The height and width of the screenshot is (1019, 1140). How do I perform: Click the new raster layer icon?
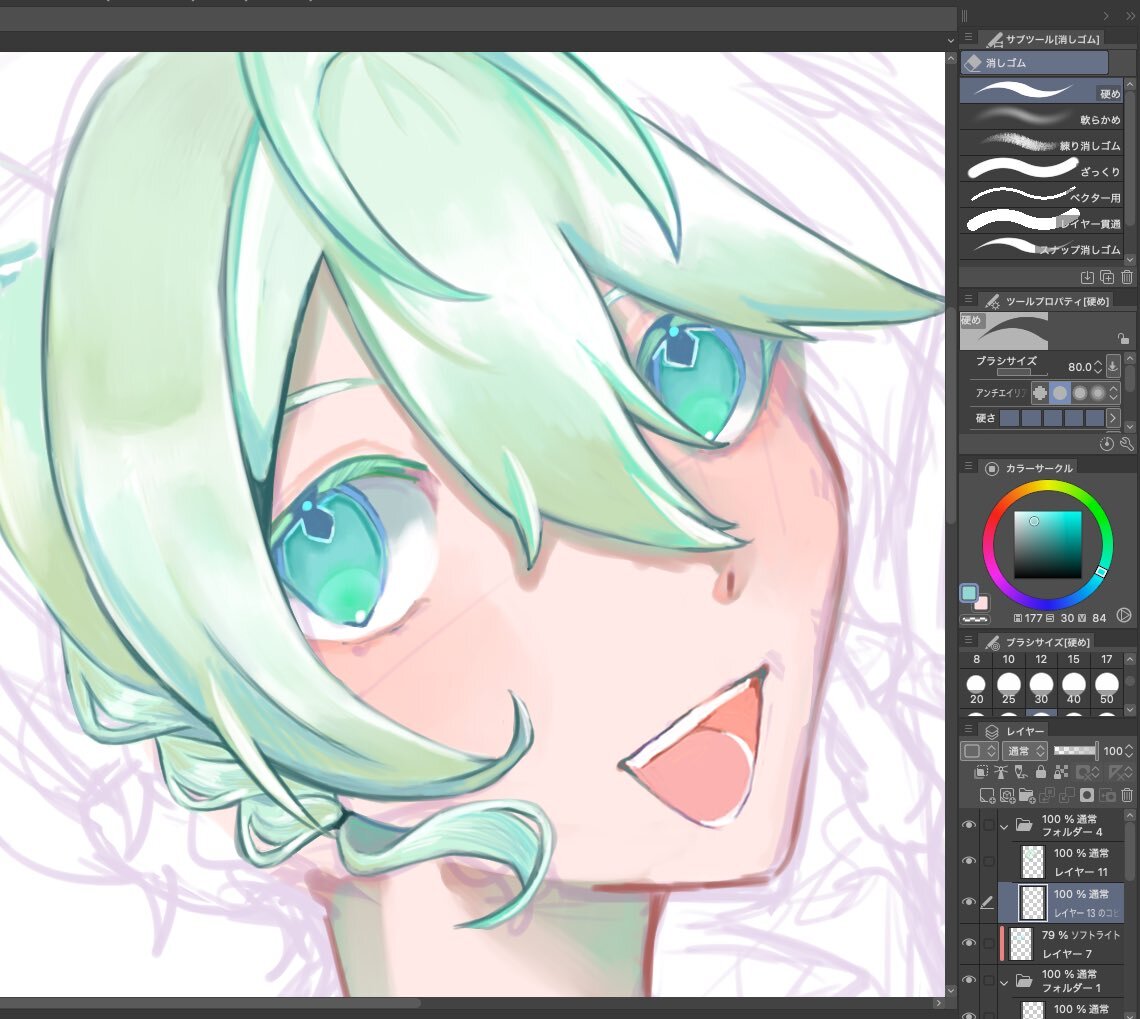pos(988,796)
